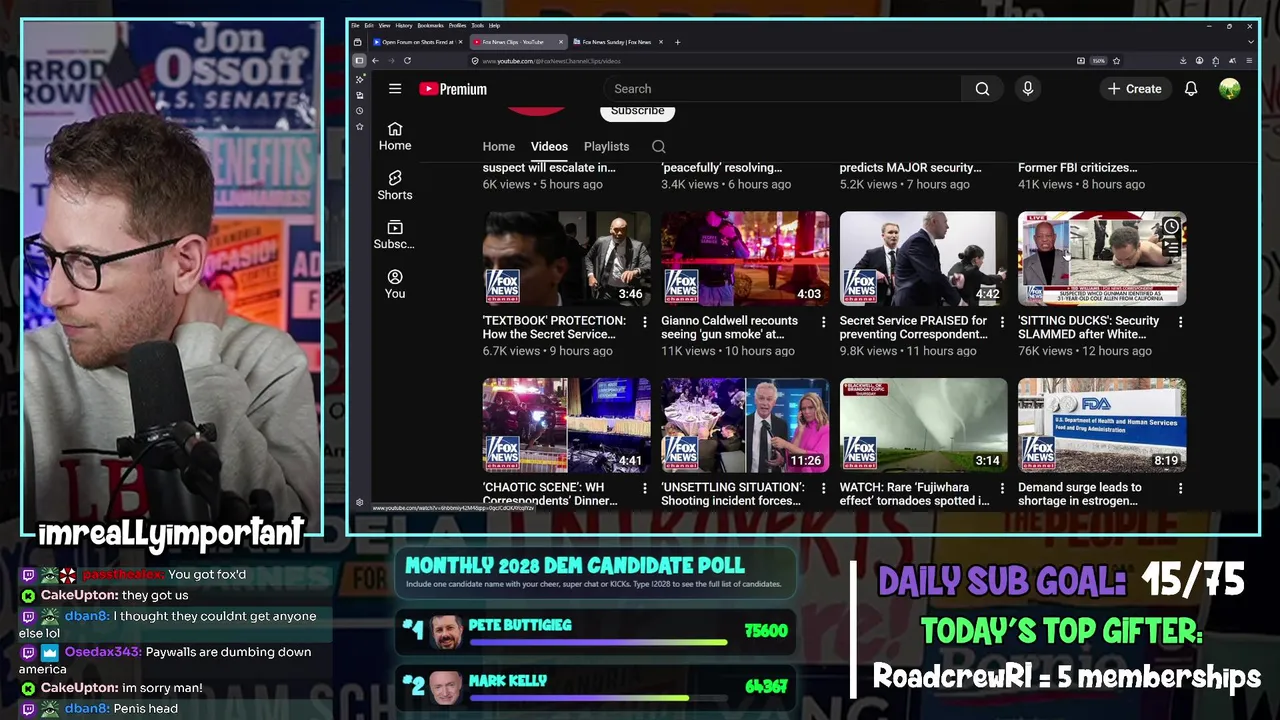Open options for Secret Service PRAISED video

click(1002, 322)
